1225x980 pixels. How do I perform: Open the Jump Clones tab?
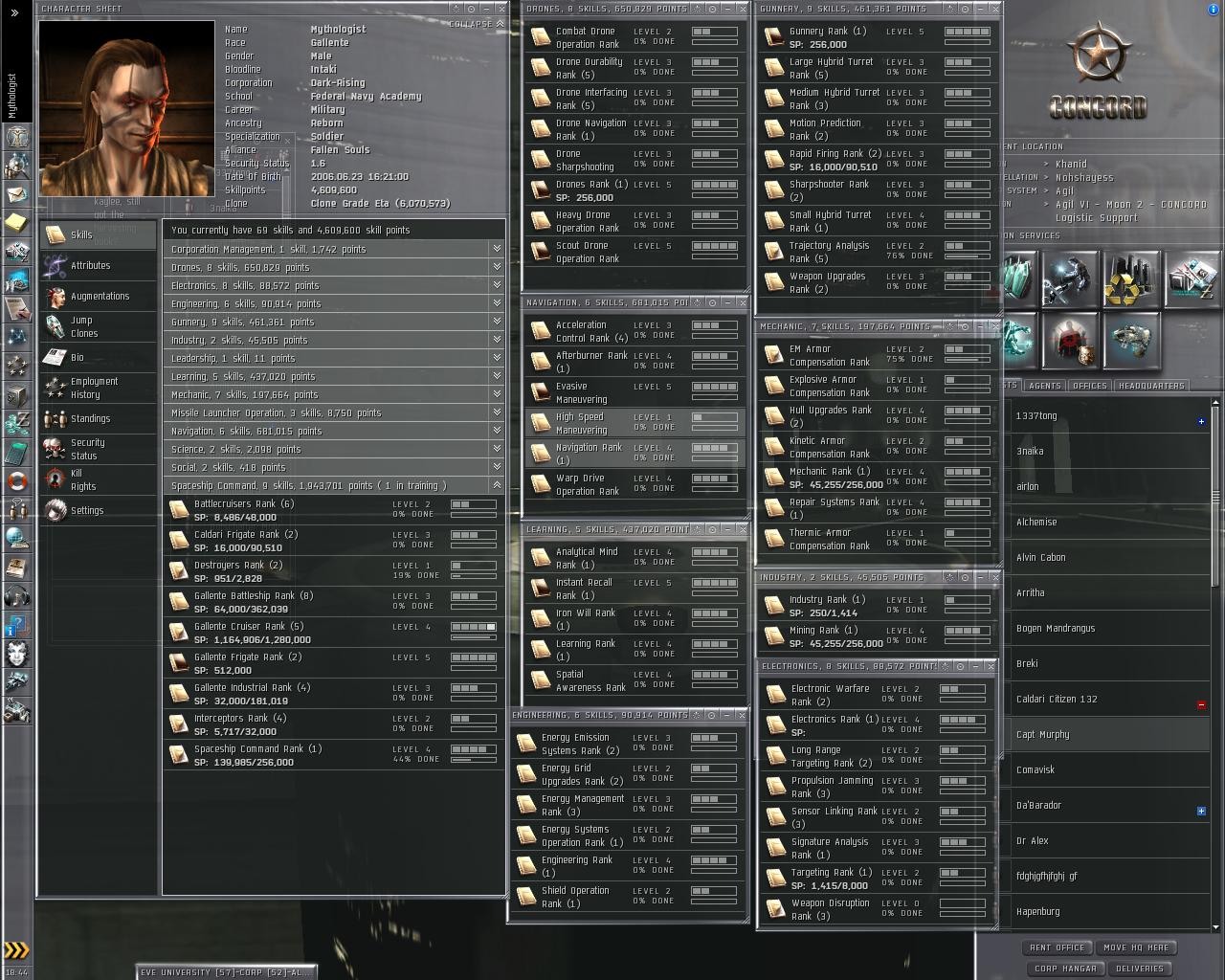coord(98,326)
